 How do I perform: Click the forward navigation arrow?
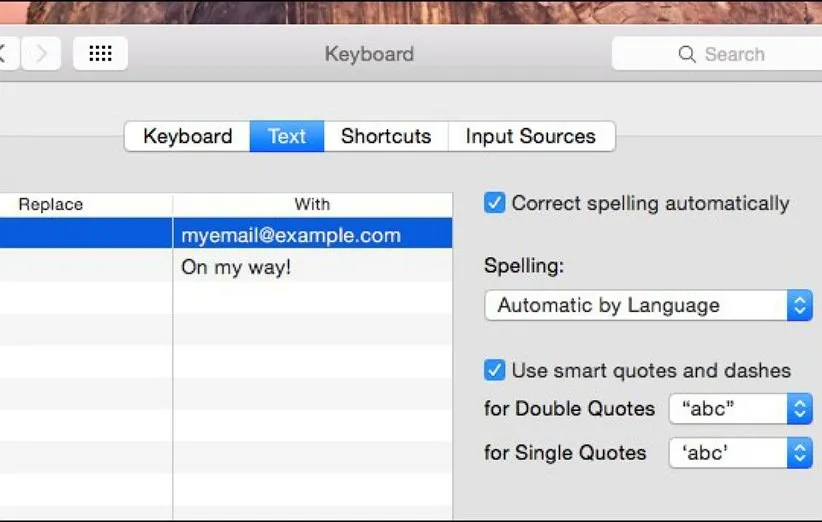click(x=41, y=54)
